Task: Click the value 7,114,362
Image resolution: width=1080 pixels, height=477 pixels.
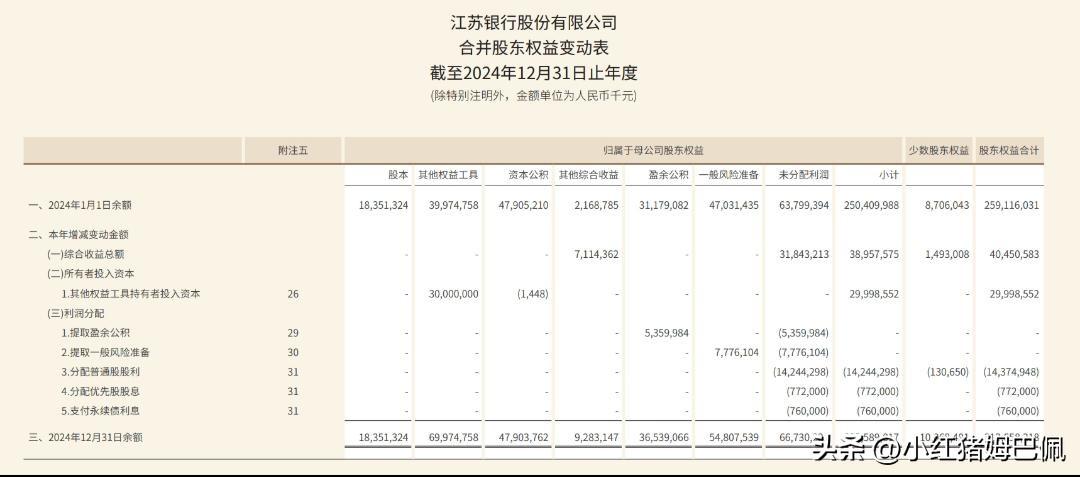Action: tap(595, 255)
